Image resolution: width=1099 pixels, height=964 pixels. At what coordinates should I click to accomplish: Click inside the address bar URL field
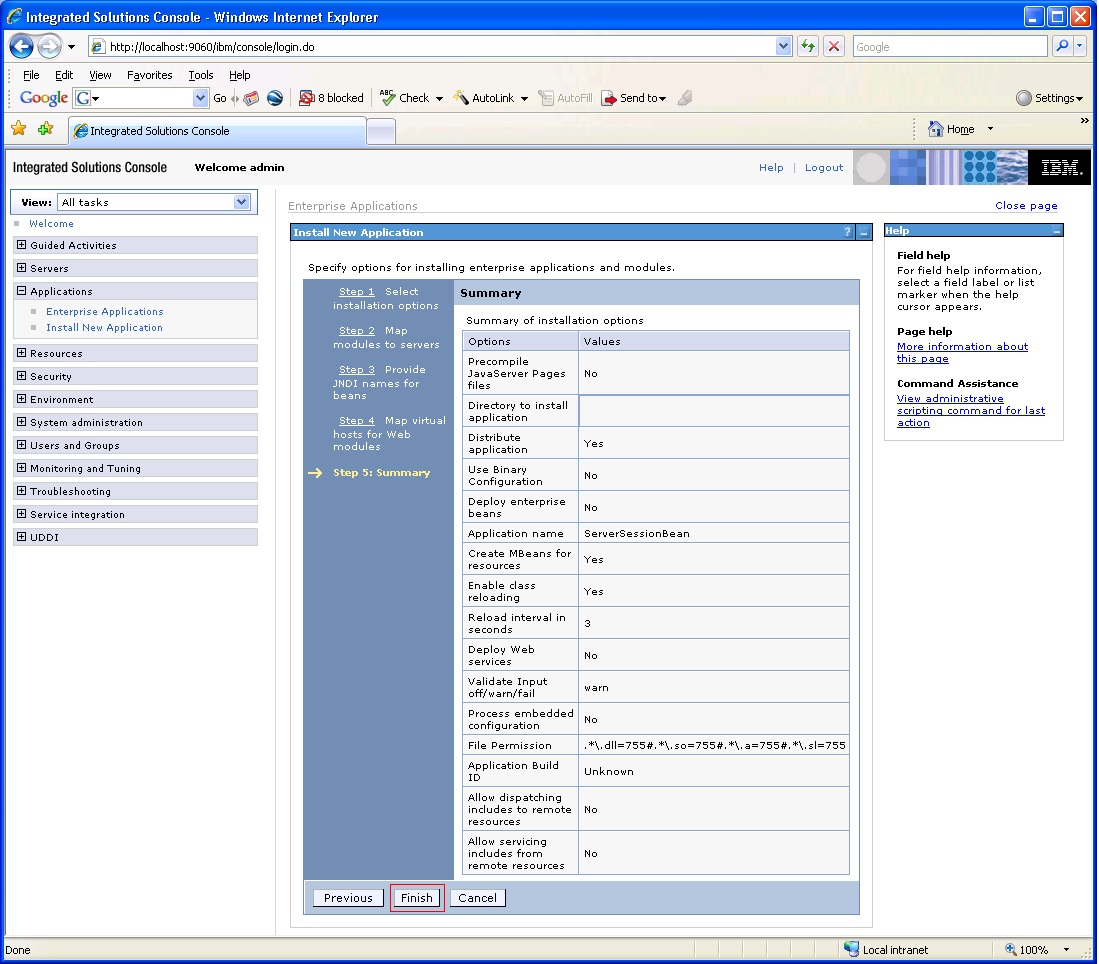[x=442, y=47]
